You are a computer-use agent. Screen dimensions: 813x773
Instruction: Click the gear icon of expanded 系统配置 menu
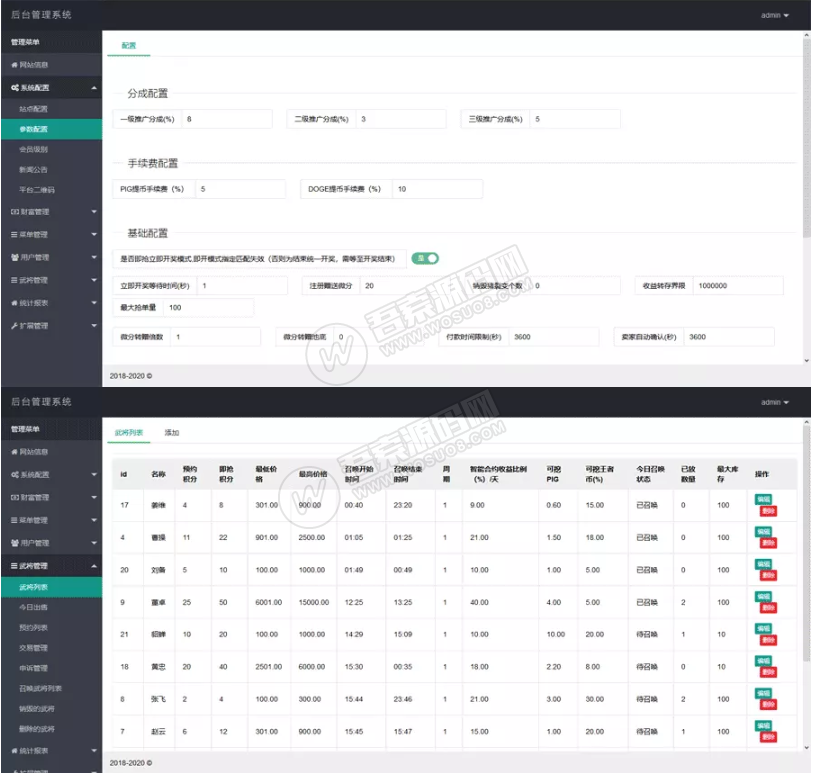(x=14, y=88)
